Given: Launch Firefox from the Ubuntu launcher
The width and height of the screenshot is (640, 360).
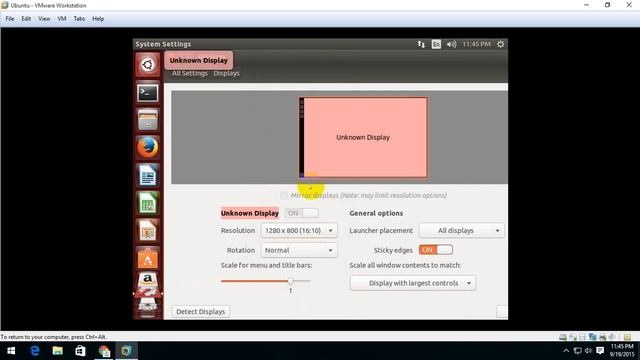Looking at the screenshot, I should [x=148, y=147].
